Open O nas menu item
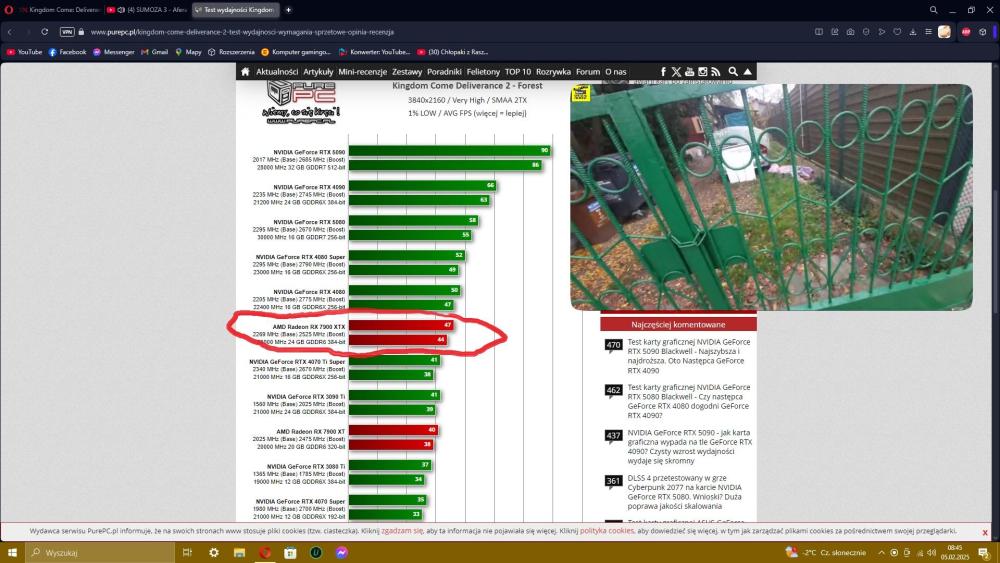 (615, 72)
